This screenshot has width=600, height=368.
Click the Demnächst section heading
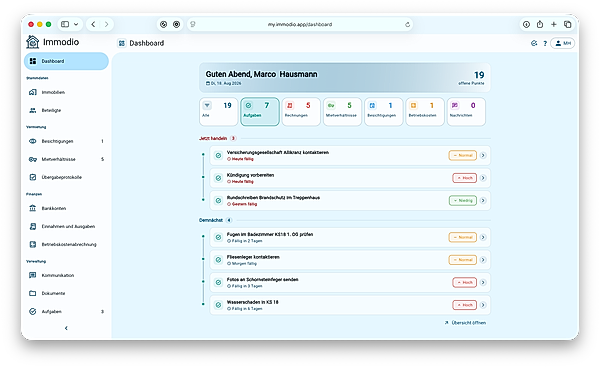click(x=211, y=220)
